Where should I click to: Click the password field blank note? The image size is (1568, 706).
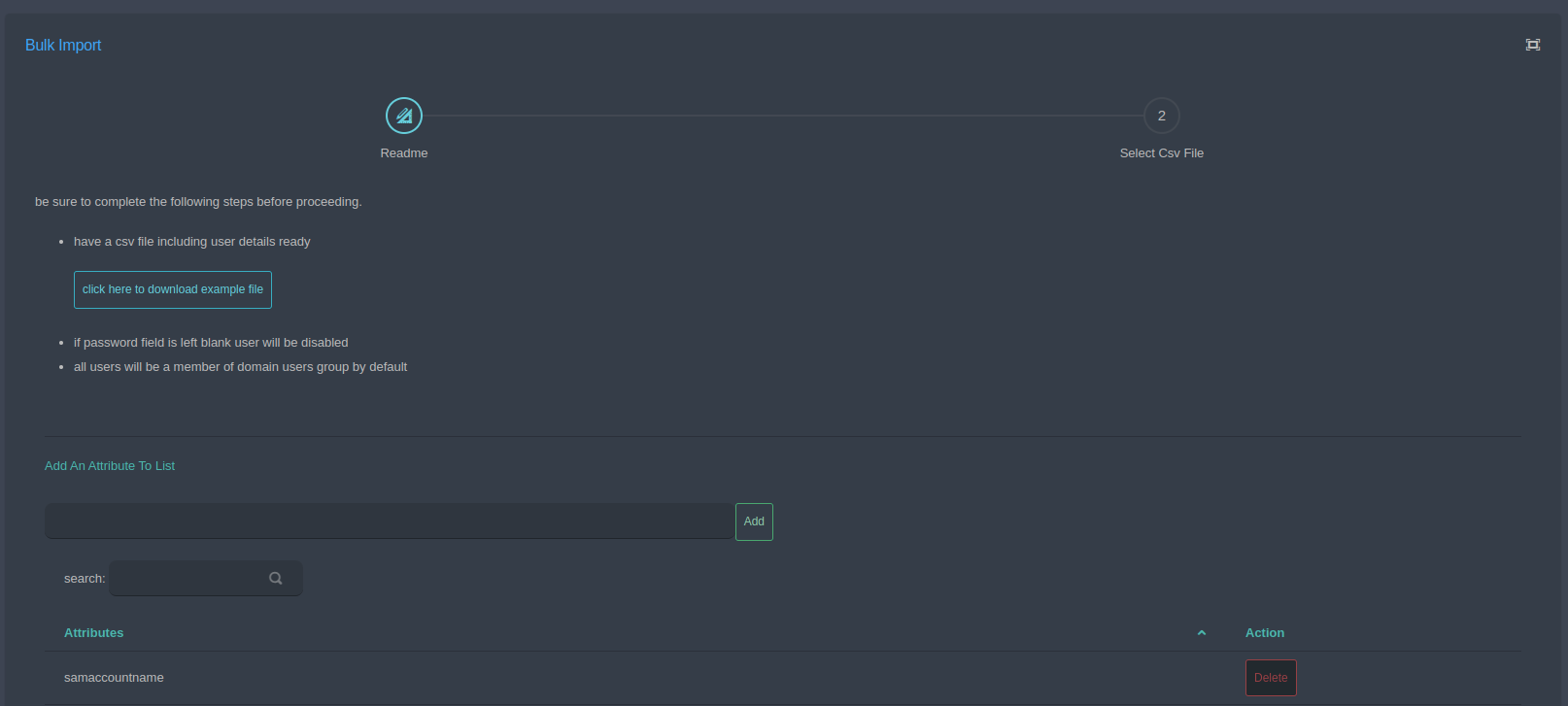(211, 343)
